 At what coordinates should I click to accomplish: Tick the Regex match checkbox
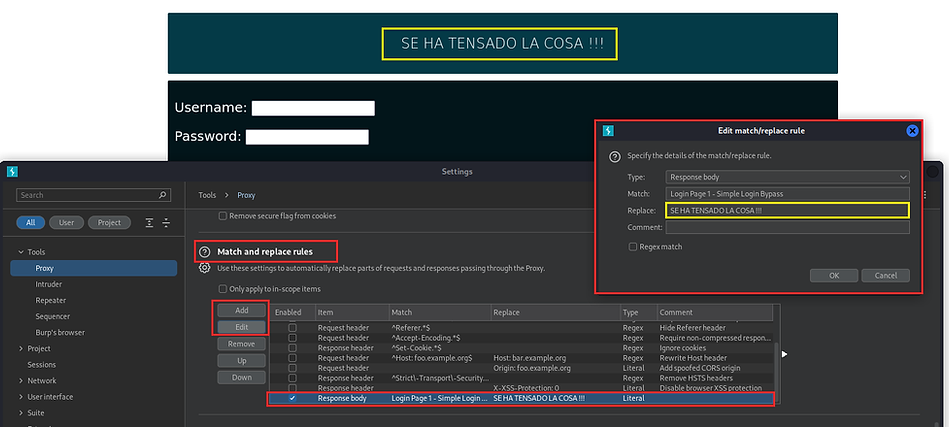tap(633, 247)
